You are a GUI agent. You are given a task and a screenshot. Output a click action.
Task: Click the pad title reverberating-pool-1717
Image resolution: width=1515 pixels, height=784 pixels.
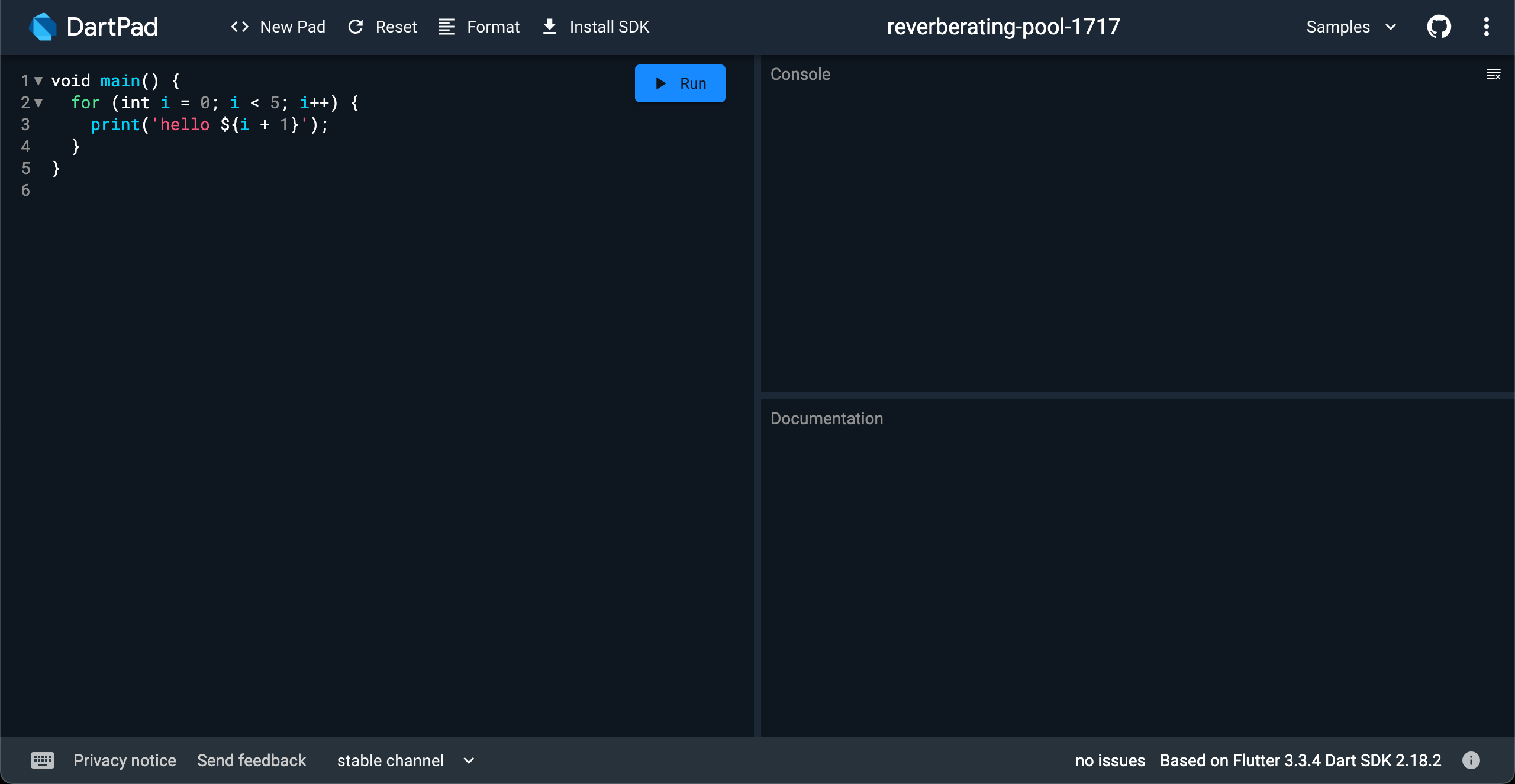[x=1003, y=27]
